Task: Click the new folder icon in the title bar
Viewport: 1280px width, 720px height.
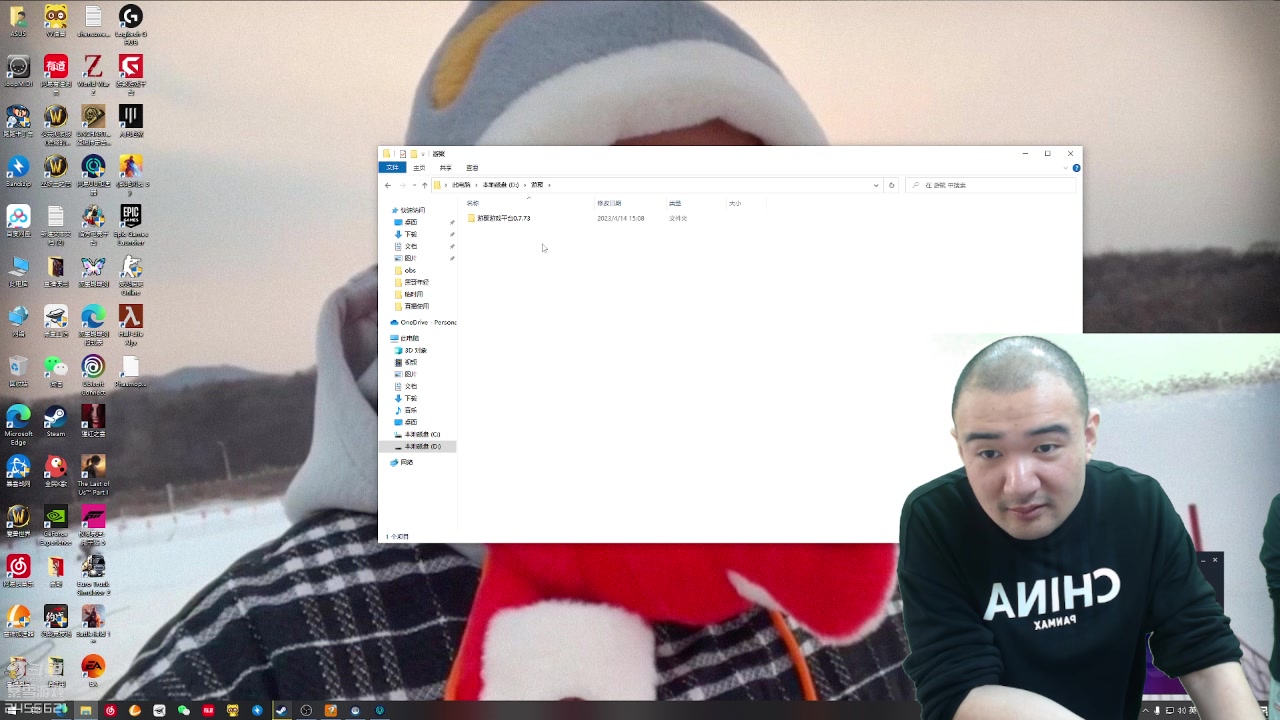Action: [413, 154]
